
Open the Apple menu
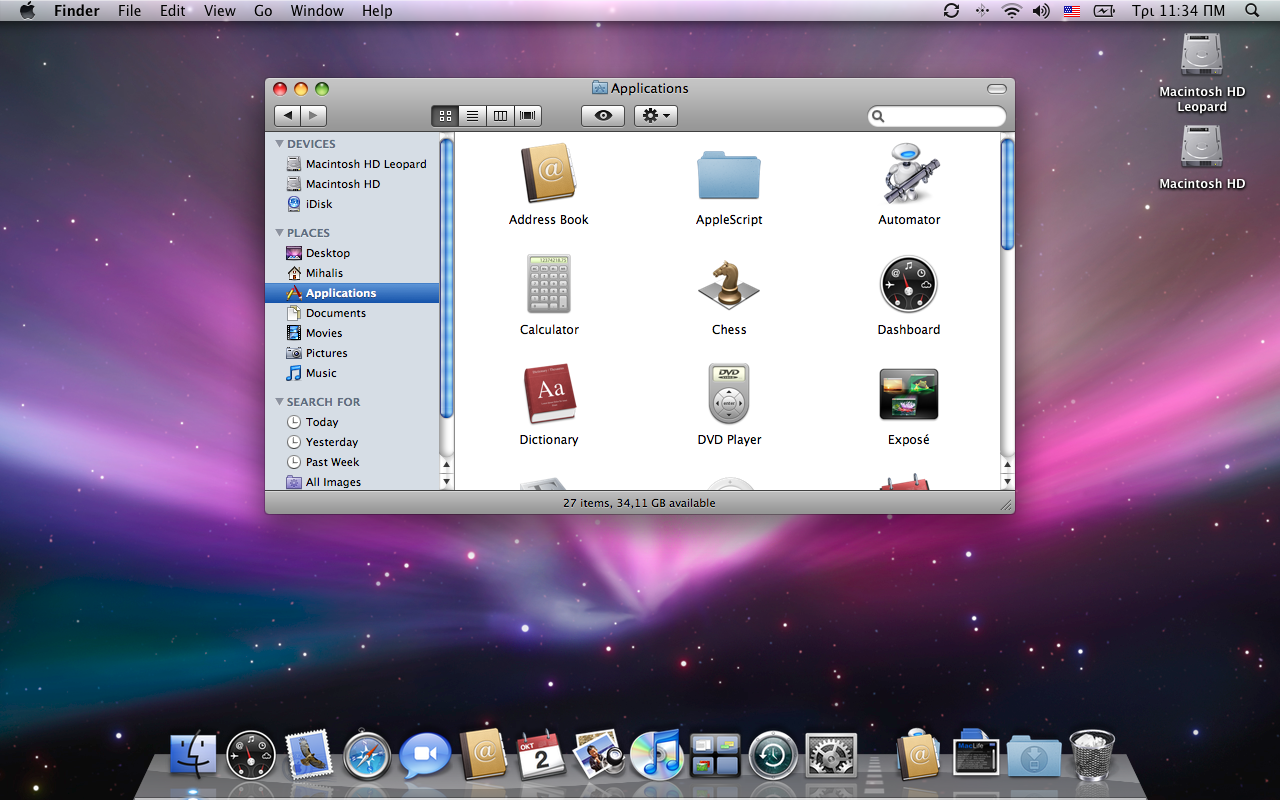pos(27,11)
